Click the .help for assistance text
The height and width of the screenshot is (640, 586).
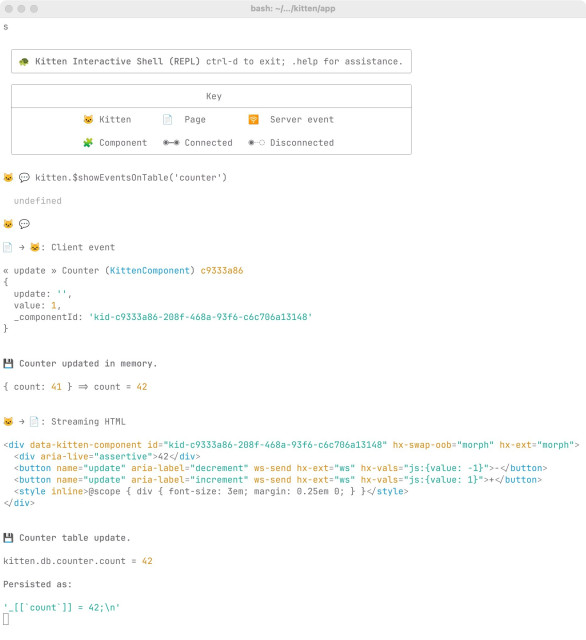coord(347,62)
